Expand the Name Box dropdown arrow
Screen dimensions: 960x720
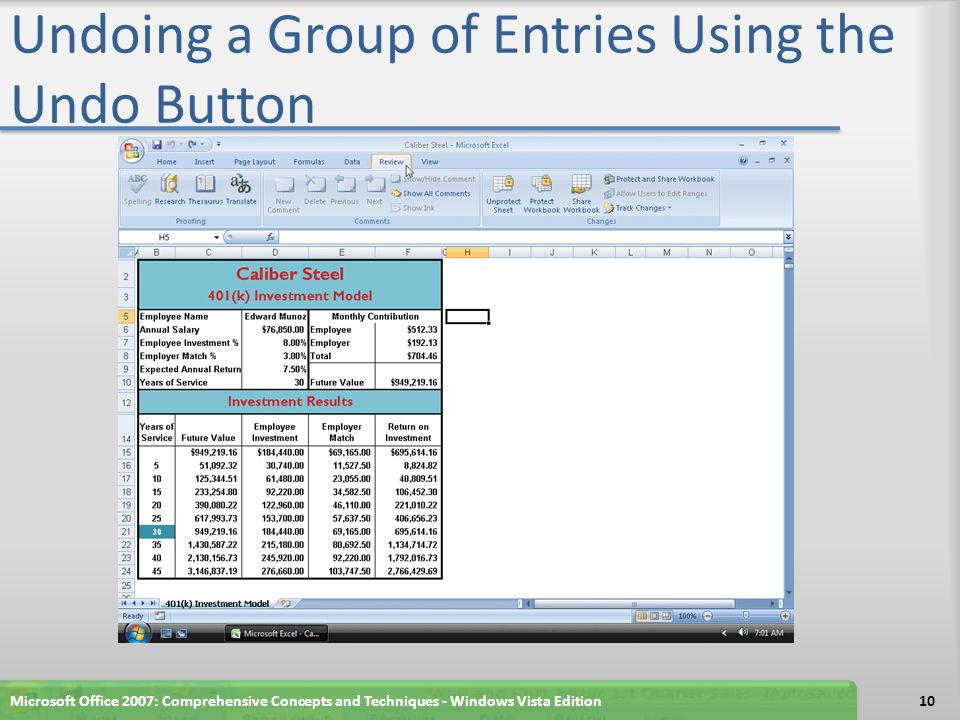tap(217, 238)
